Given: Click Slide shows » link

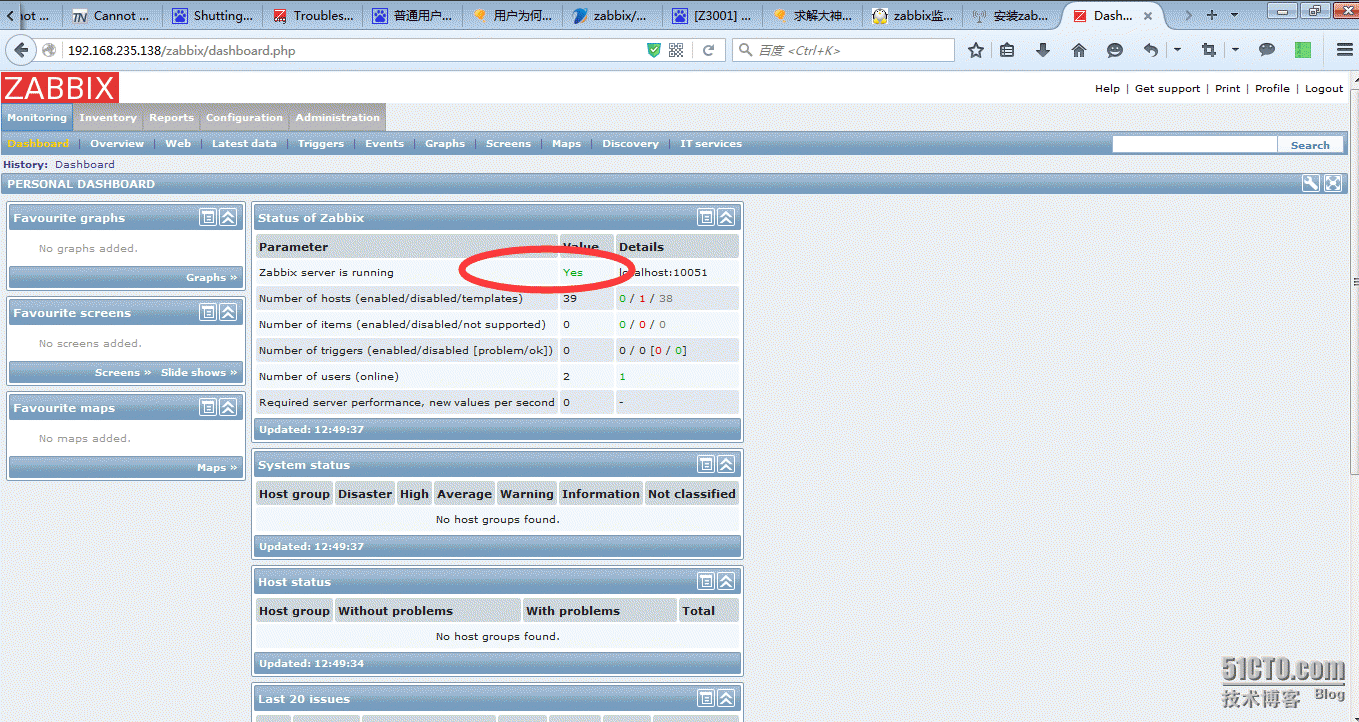Looking at the screenshot, I should 199,372.
